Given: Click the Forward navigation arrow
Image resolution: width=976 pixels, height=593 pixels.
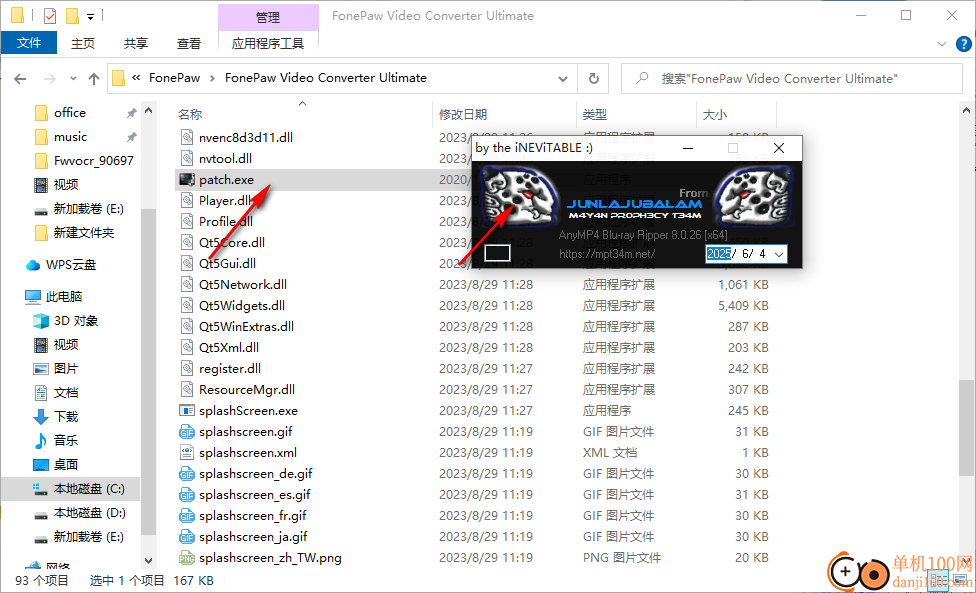Looking at the screenshot, I should pyautogui.click(x=50, y=79).
